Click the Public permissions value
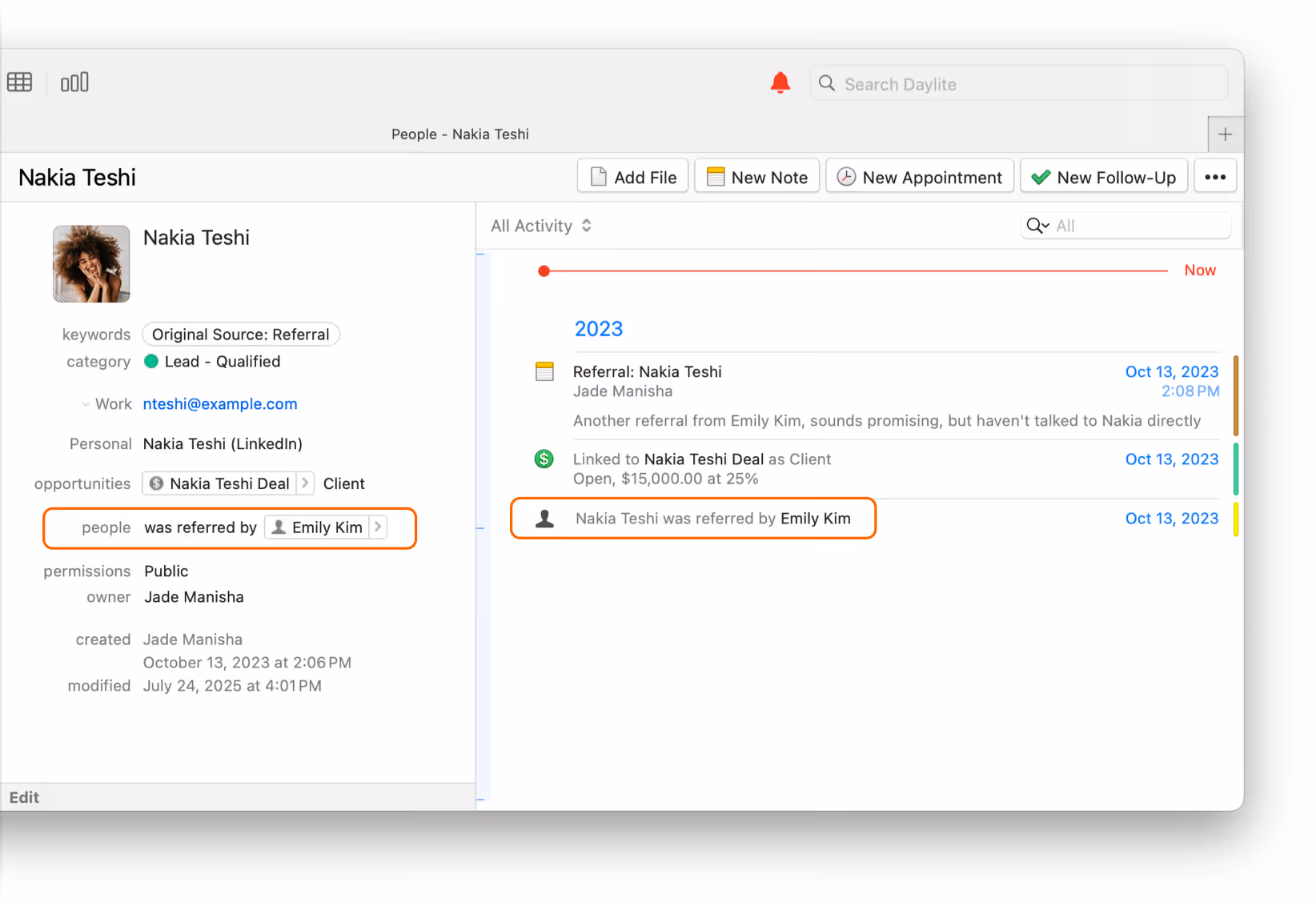This screenshot has width=1316, height=906. [x=167, y=571]
